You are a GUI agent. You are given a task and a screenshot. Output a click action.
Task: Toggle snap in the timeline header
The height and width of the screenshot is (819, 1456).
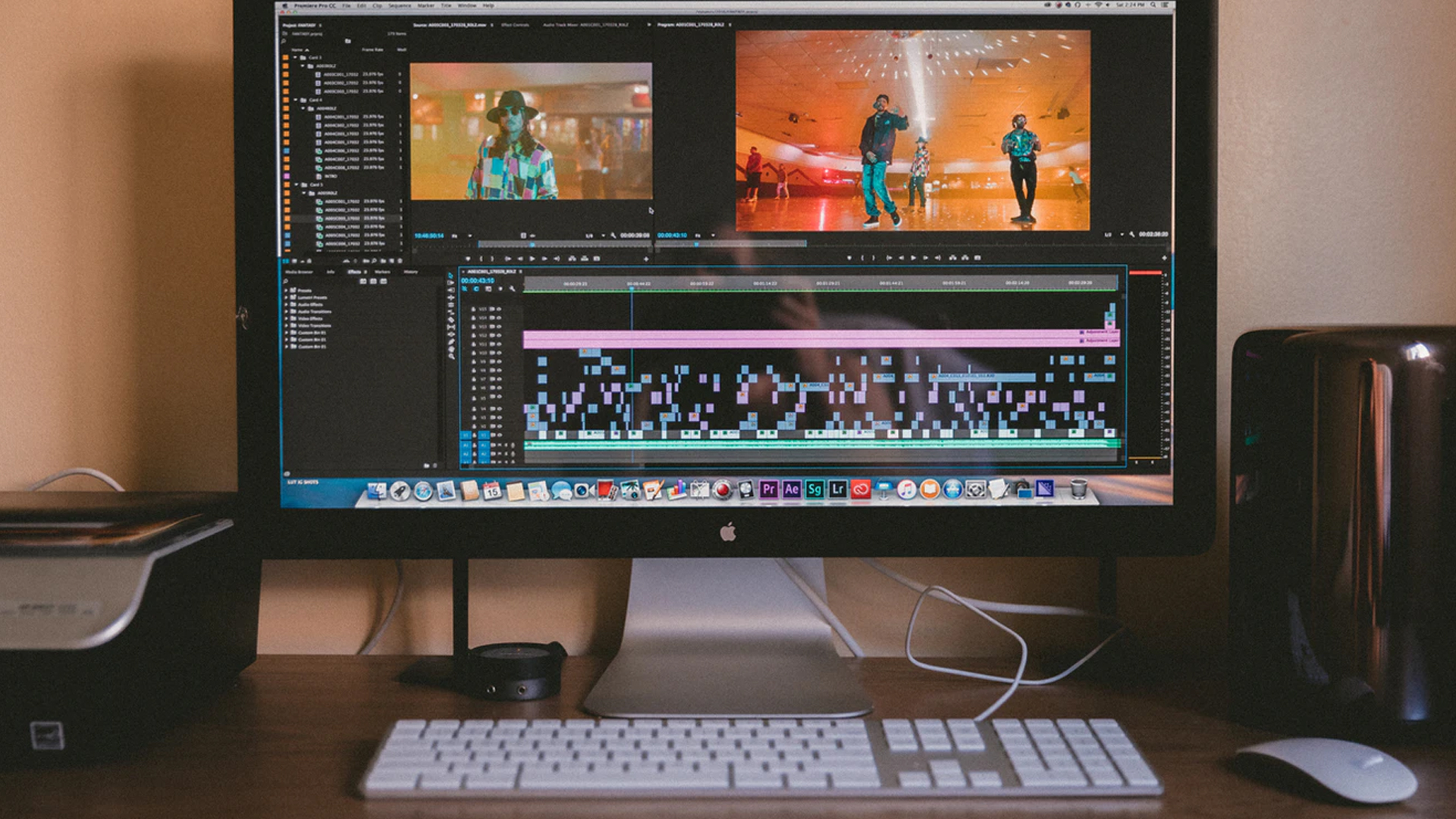pyautogui.click(x=476, y=289)
